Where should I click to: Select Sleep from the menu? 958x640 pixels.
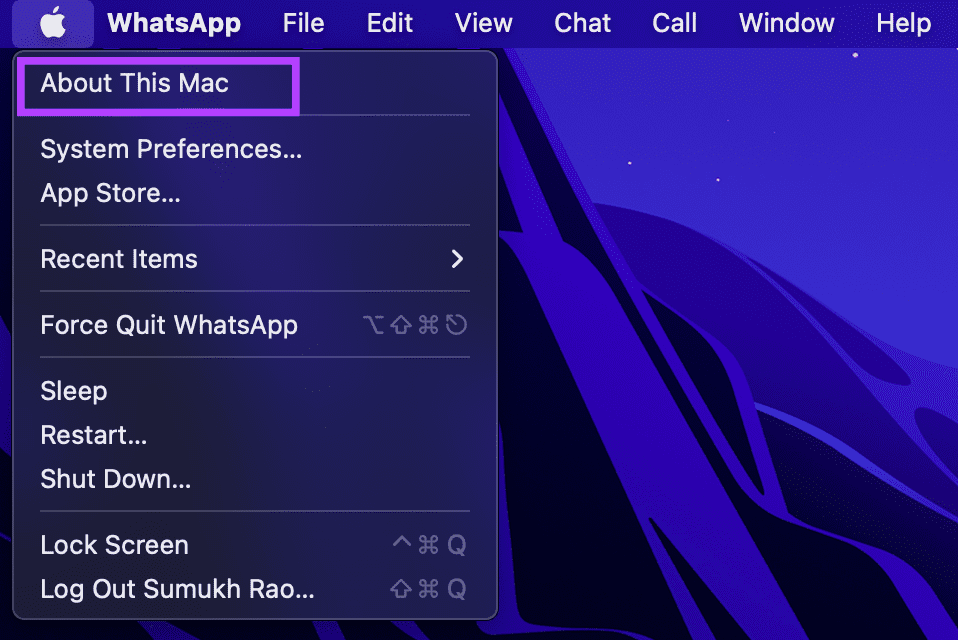255,391
